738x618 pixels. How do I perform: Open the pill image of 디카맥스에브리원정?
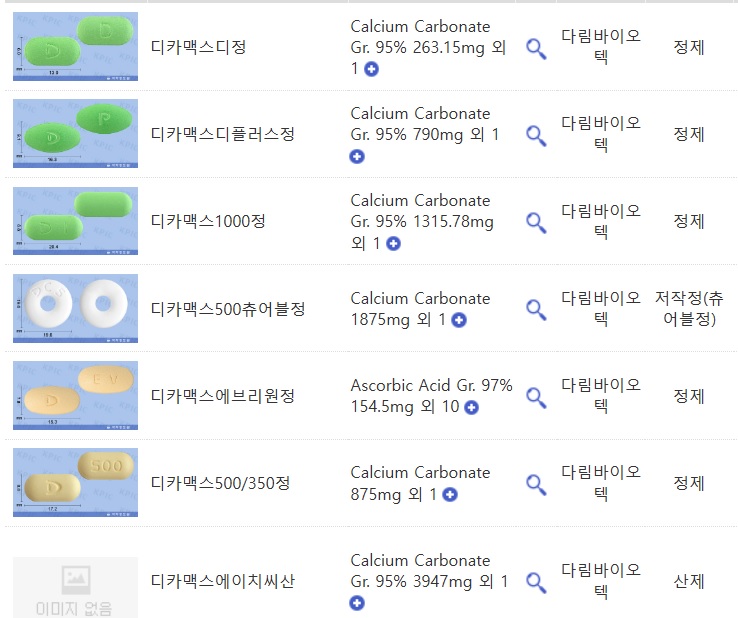click(75, 395)
